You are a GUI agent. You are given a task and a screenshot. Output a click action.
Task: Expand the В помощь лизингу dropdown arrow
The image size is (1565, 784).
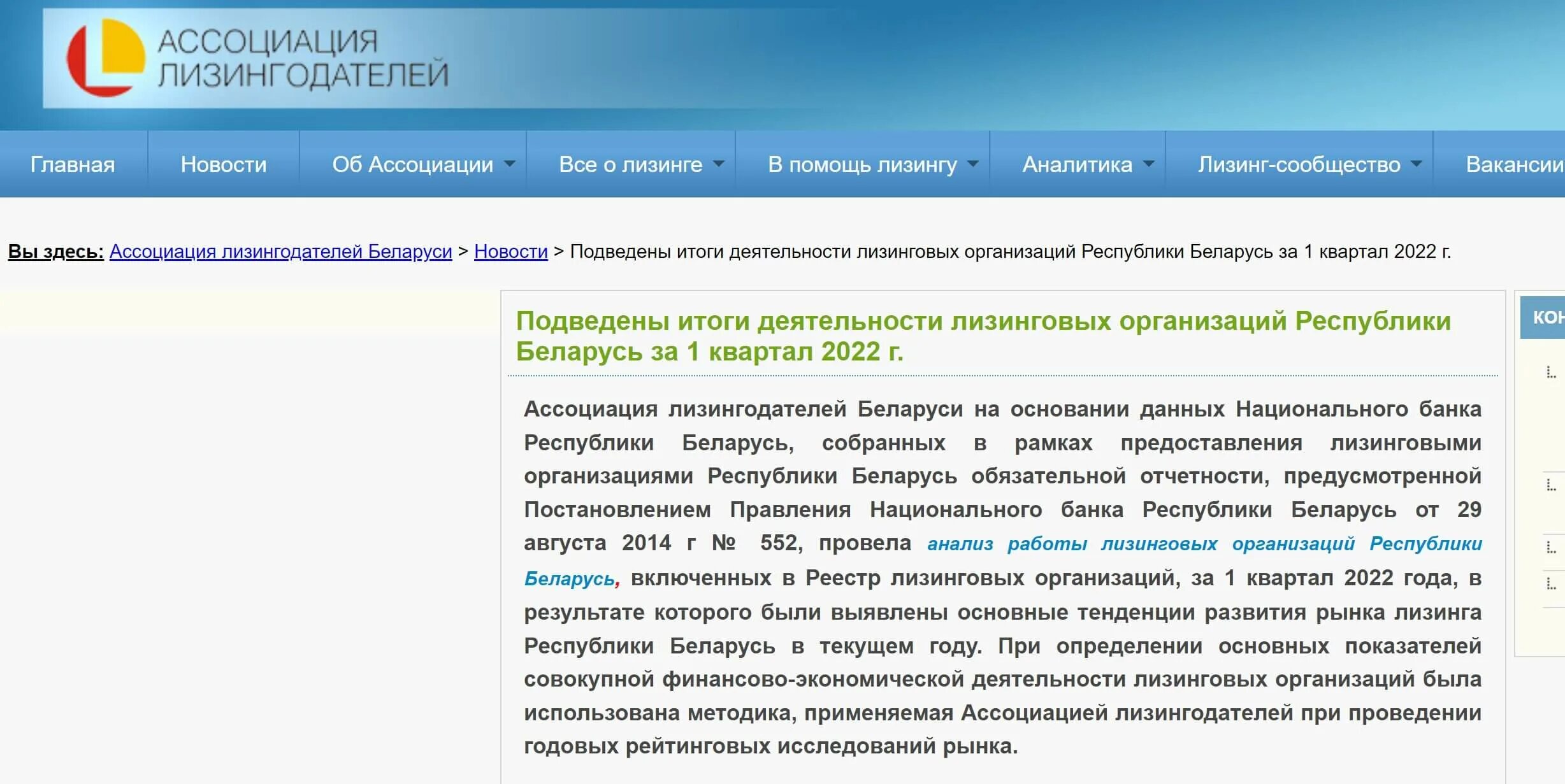(x=973, y=164)
